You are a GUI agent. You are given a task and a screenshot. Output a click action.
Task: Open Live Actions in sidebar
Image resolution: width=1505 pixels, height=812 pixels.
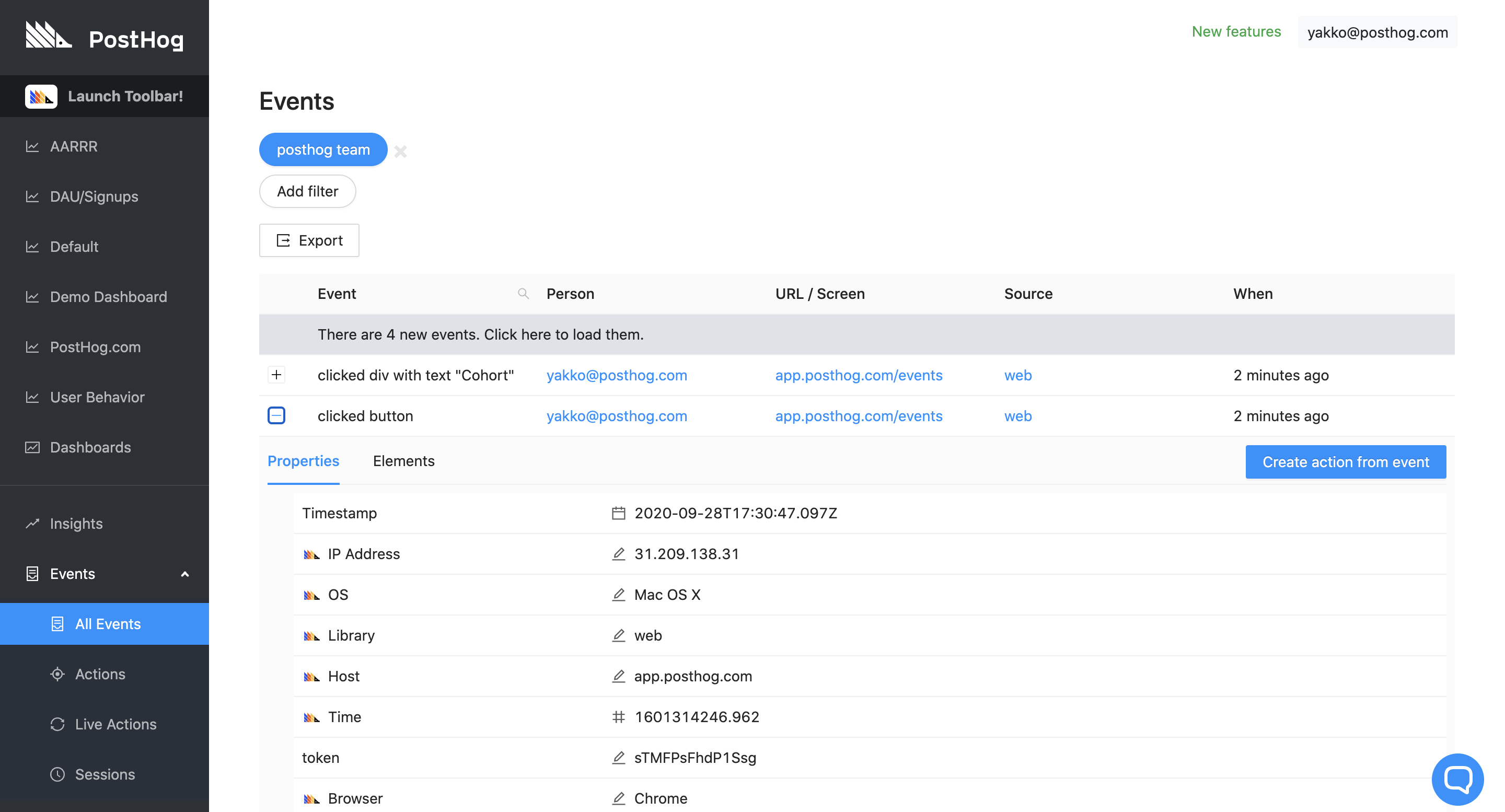[115, 724]
